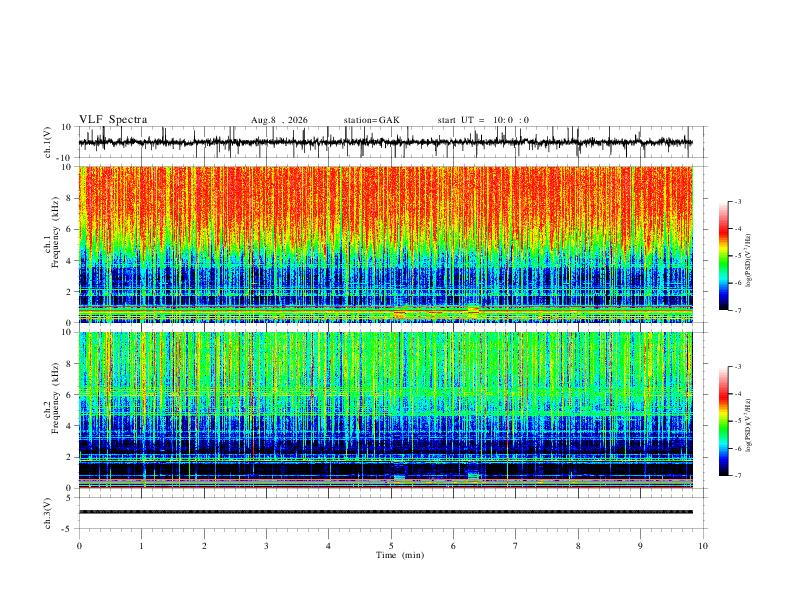Click the 'Time (min)' axis title
This screenshot has width=792, height=612.
coord(400,555)
